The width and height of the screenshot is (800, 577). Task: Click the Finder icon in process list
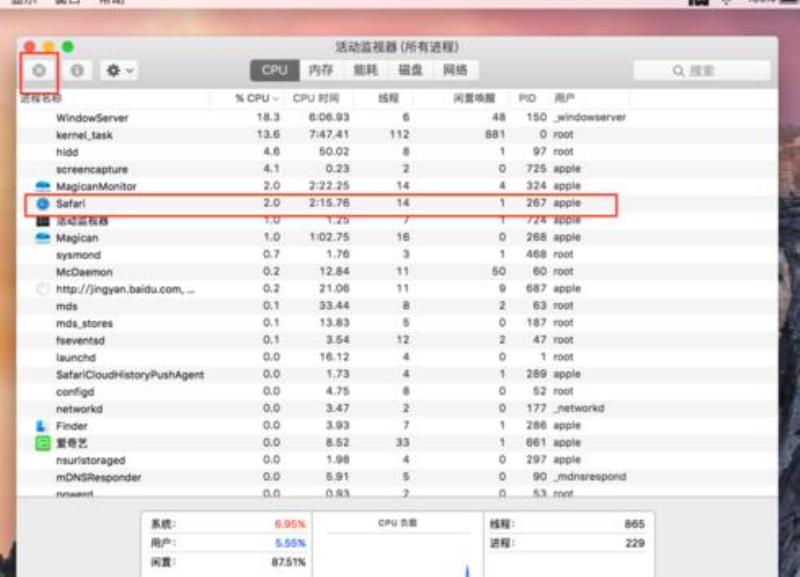(41, 426)
